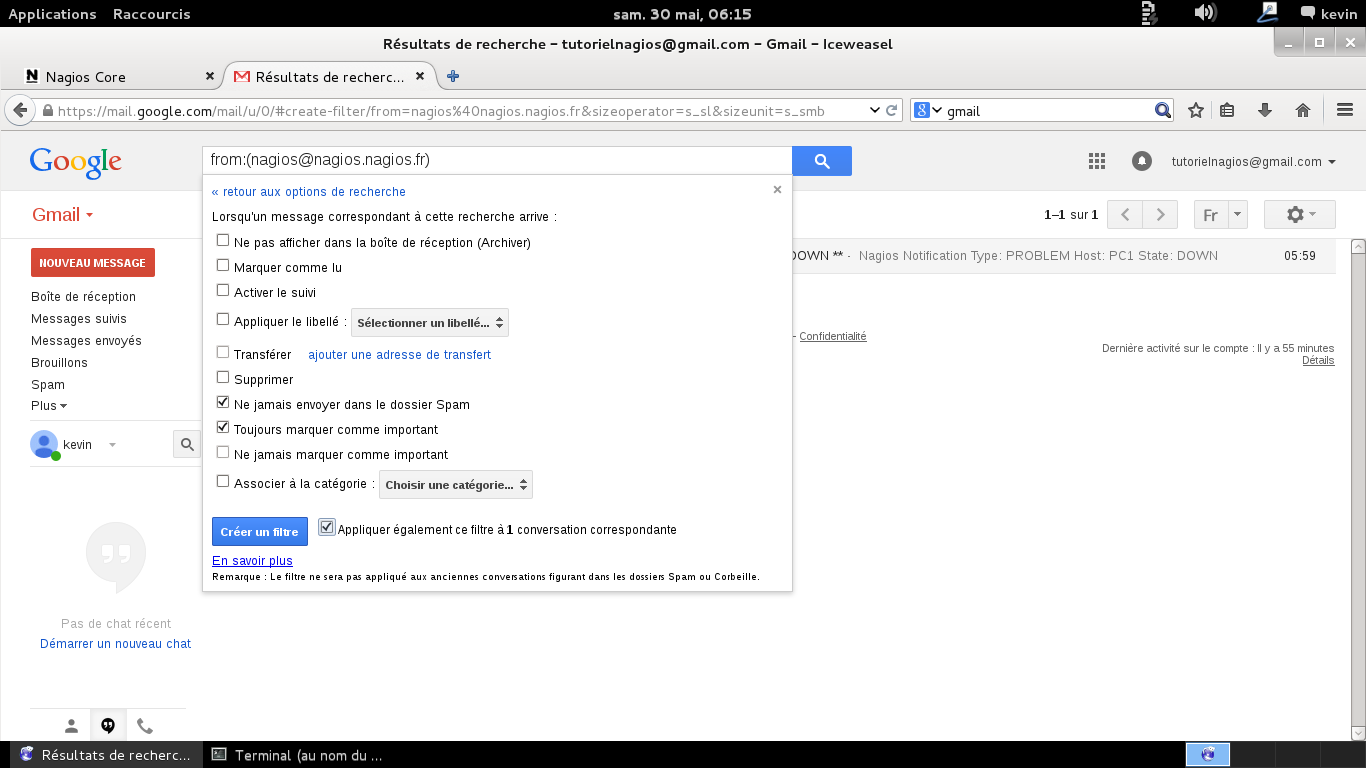Click '« retour aux options de recherche' link
Screen dimensions: 1366x768
[309, 192]
